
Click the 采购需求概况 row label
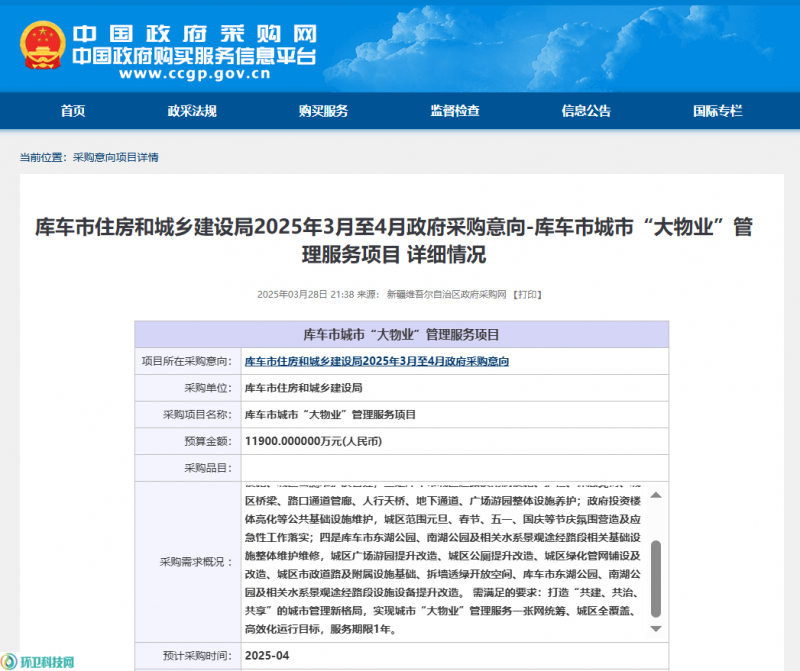[196, 562]
